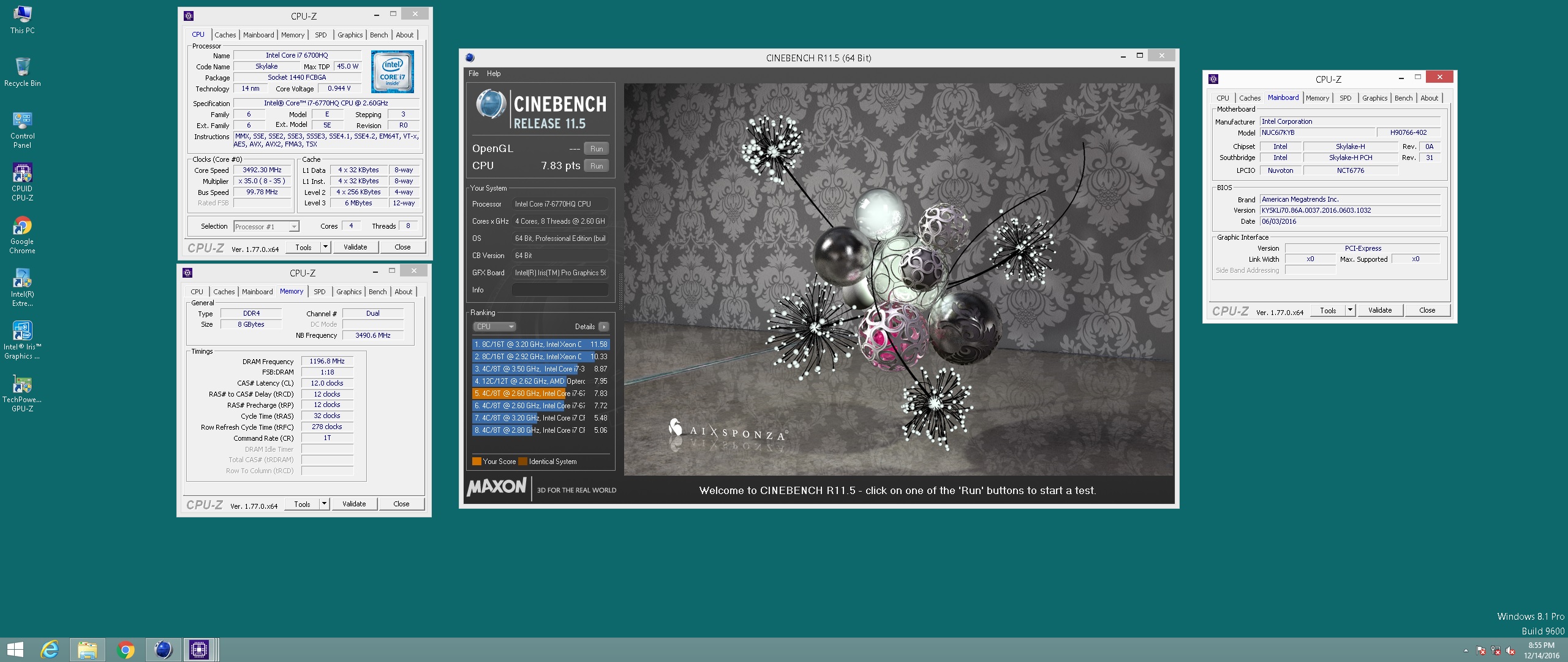1568x662 pixels.
Task: Open the Mainboard tab in the Memory window
Action: [257, 292]
